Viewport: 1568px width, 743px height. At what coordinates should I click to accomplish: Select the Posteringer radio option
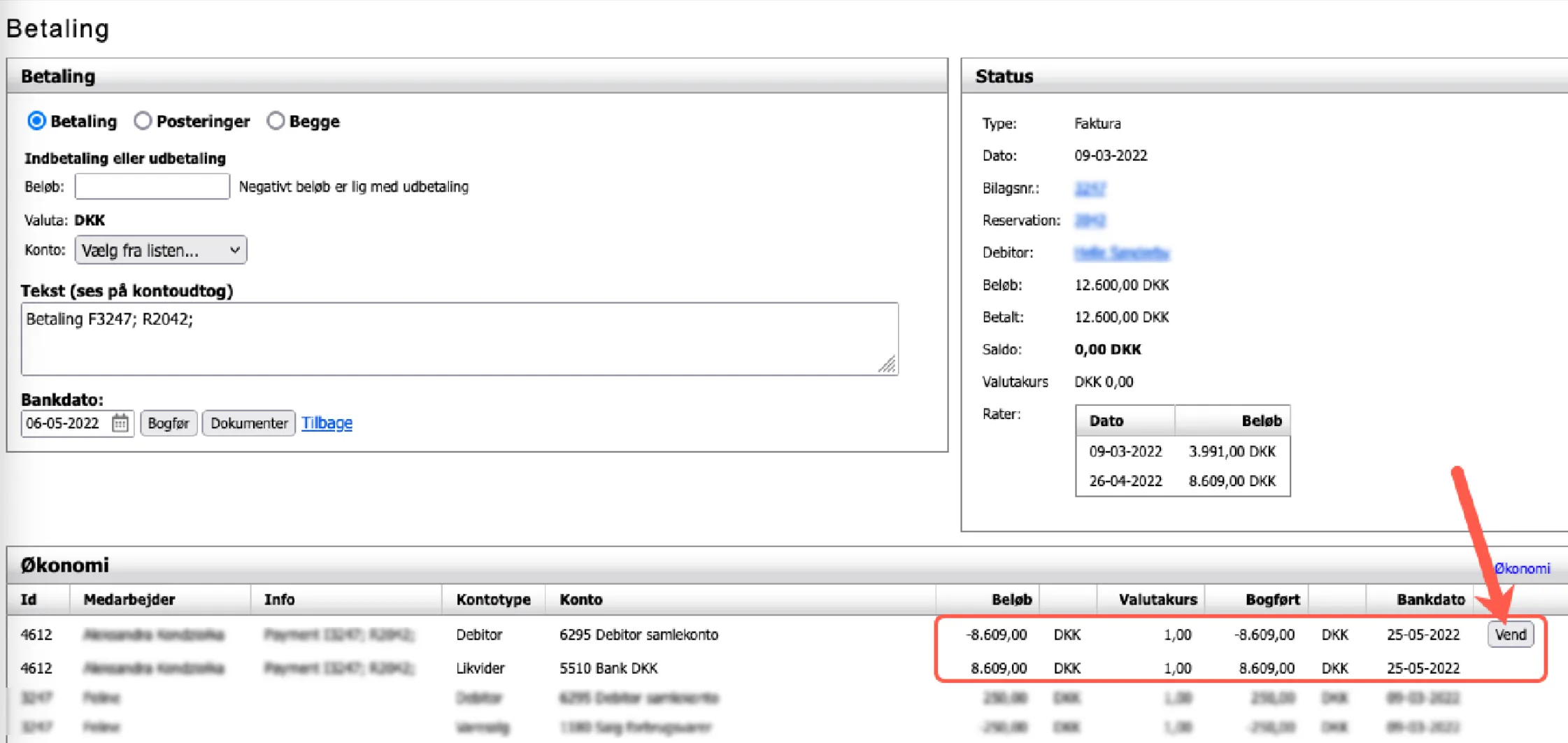pos(143,121)
